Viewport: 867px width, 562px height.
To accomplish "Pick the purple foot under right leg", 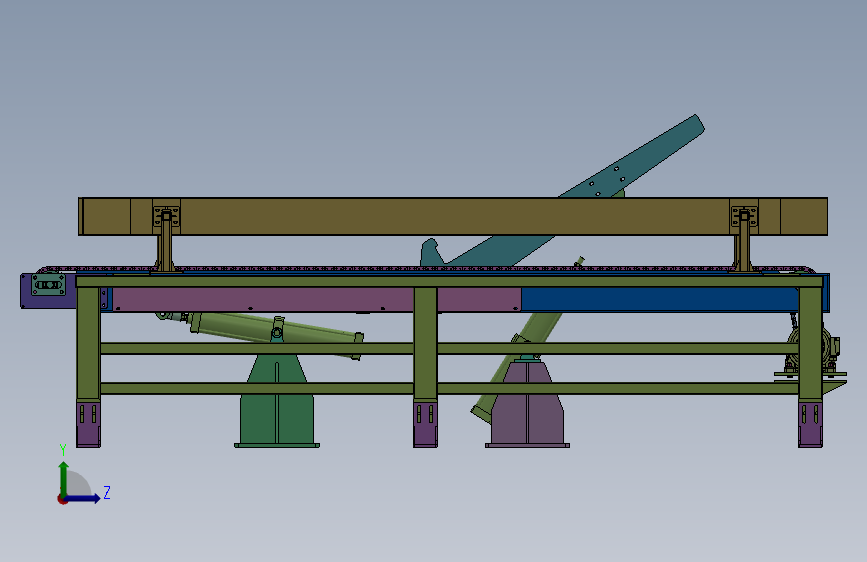I will click(x=810, y=423).
